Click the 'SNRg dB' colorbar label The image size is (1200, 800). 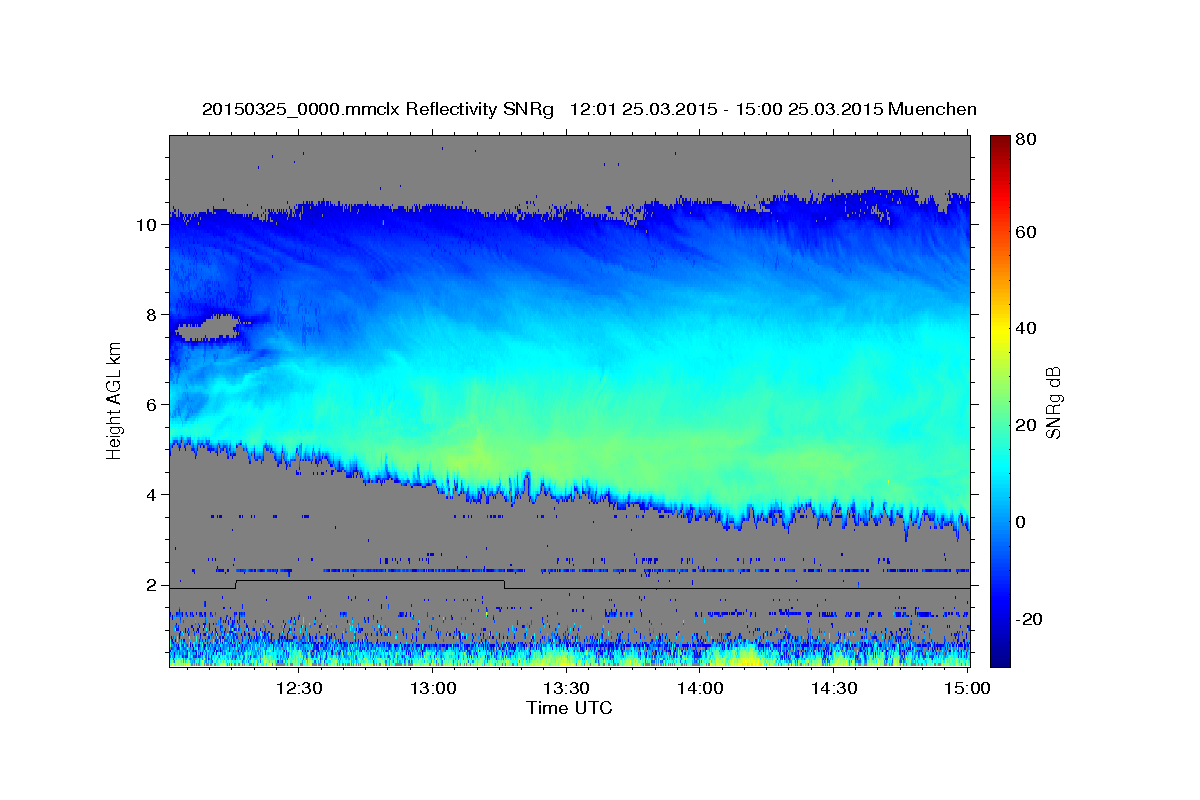pos(1054,402)
